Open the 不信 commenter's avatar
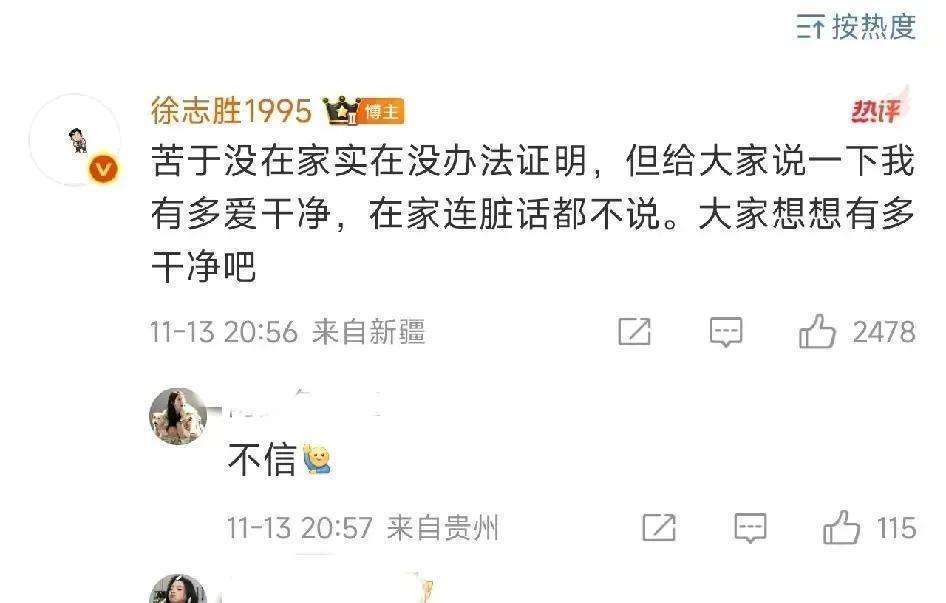 pos(178,416)
